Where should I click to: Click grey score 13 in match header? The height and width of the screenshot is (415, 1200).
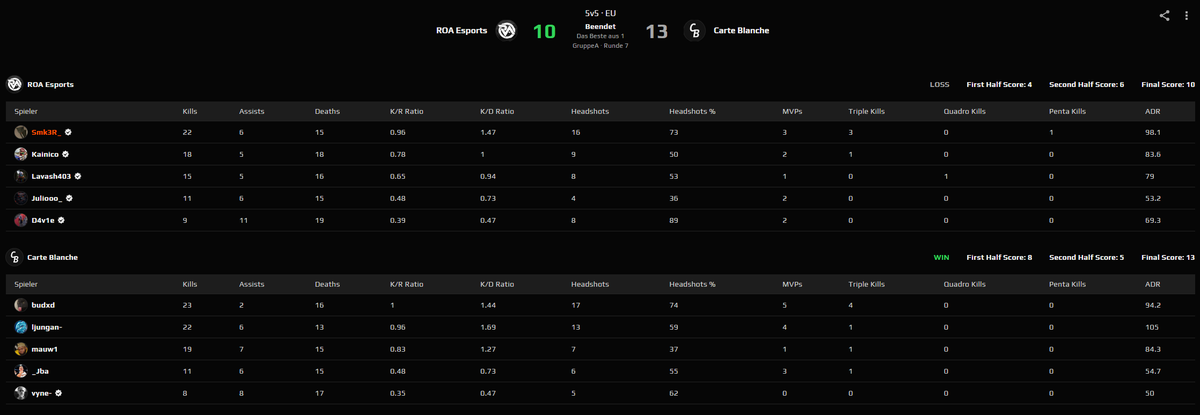(x=656, y=31)
